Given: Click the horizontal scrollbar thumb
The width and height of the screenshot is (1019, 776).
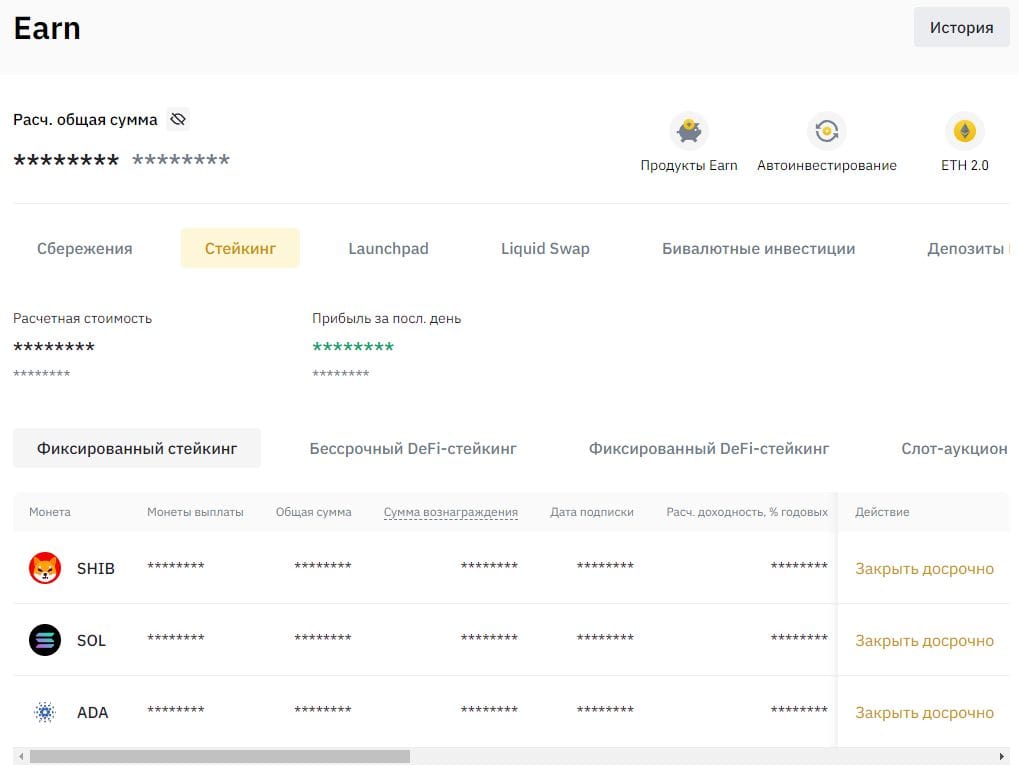Looking at the screenshot, I should [x=220, y=757].
